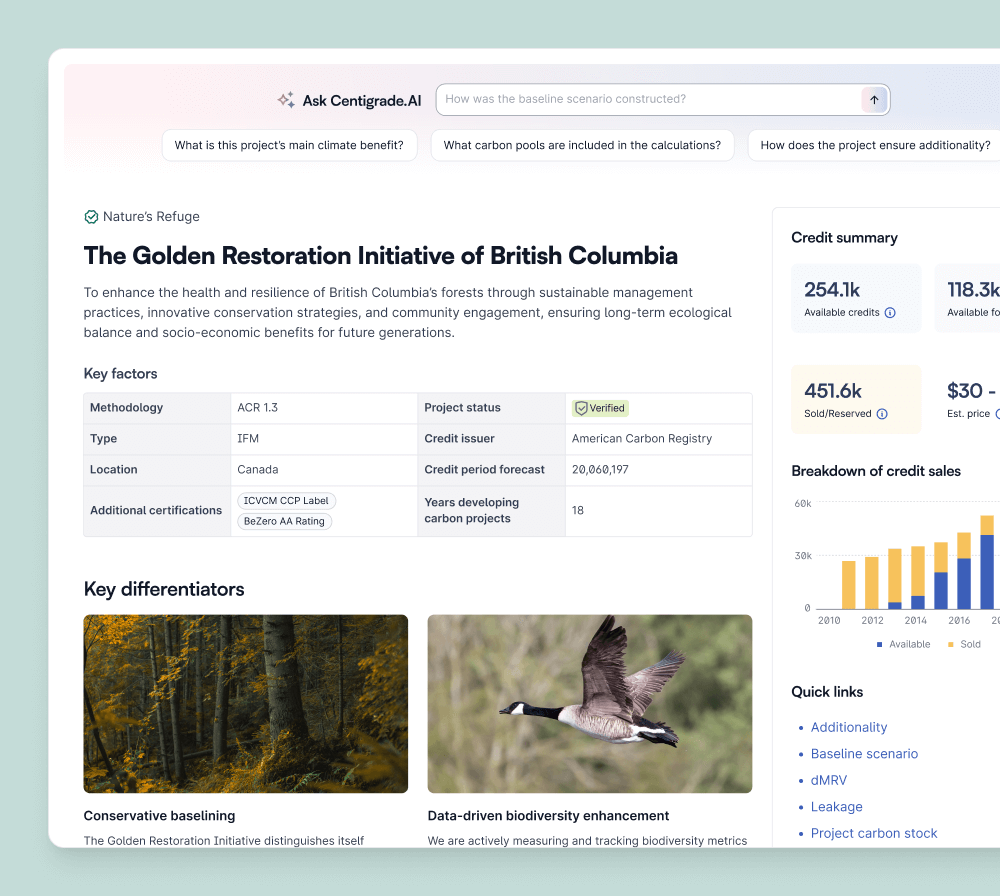Focus the Ask Centigrade.AI question field

coord(650,100)
